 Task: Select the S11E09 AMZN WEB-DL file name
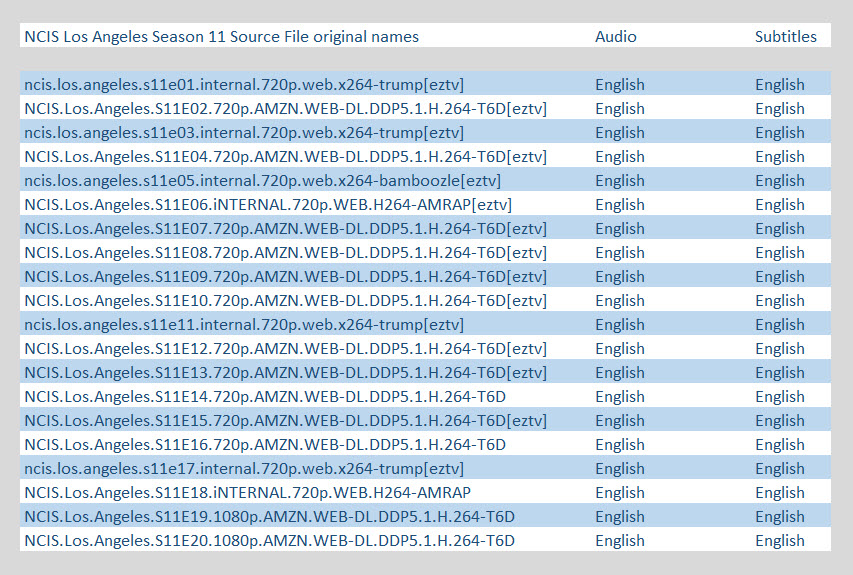coord(286,276)
